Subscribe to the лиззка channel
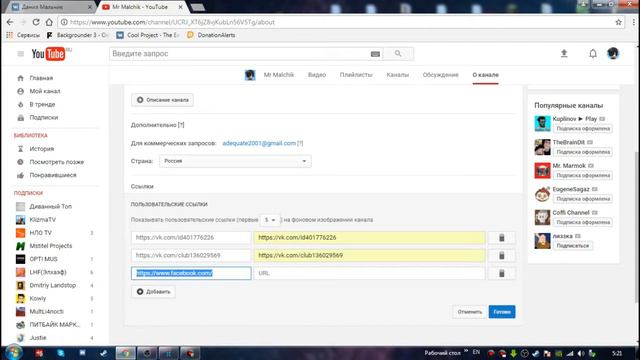Viewport: 640px width, 360px height. pyautogui.click(x=572, y=246)
